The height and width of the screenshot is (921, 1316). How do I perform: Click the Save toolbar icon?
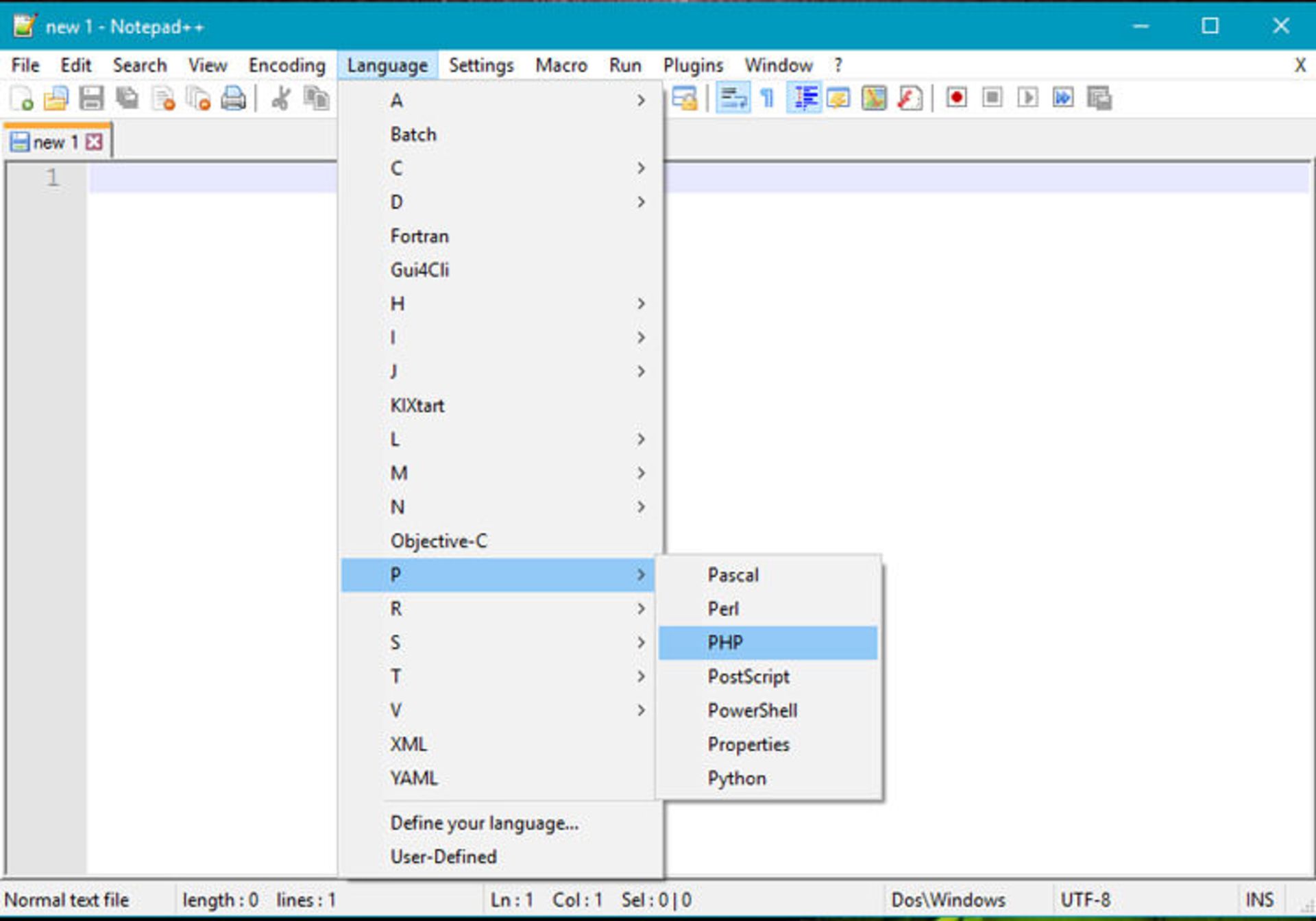(91, 99)
